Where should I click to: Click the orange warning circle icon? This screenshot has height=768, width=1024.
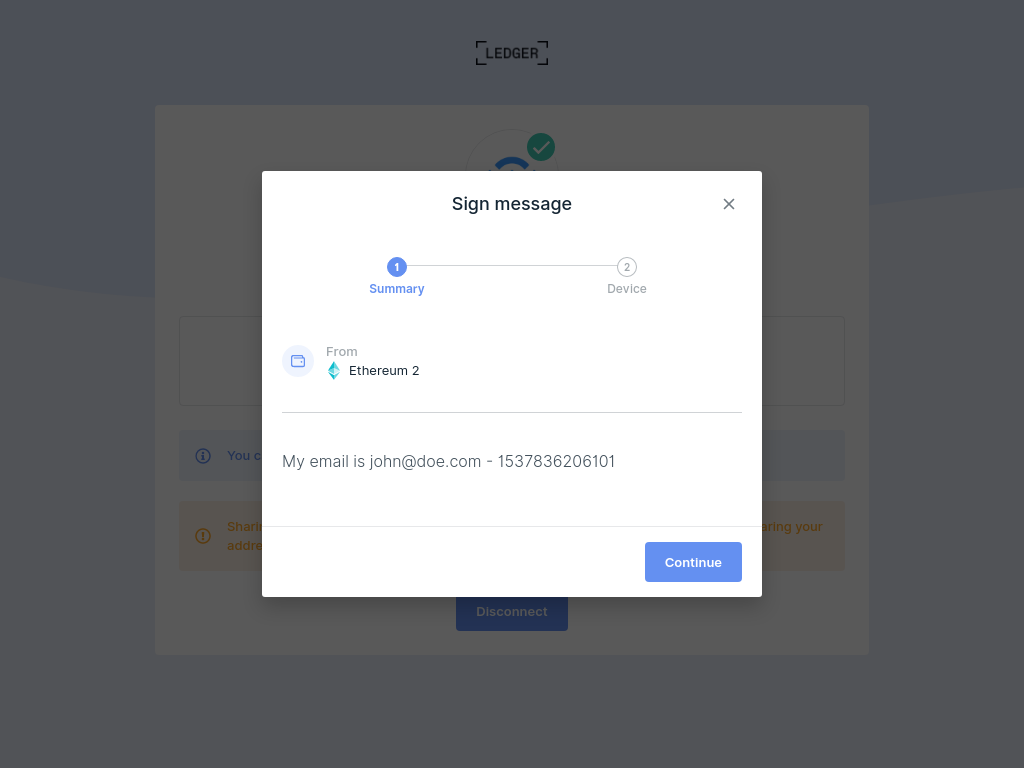coord(203,536)
